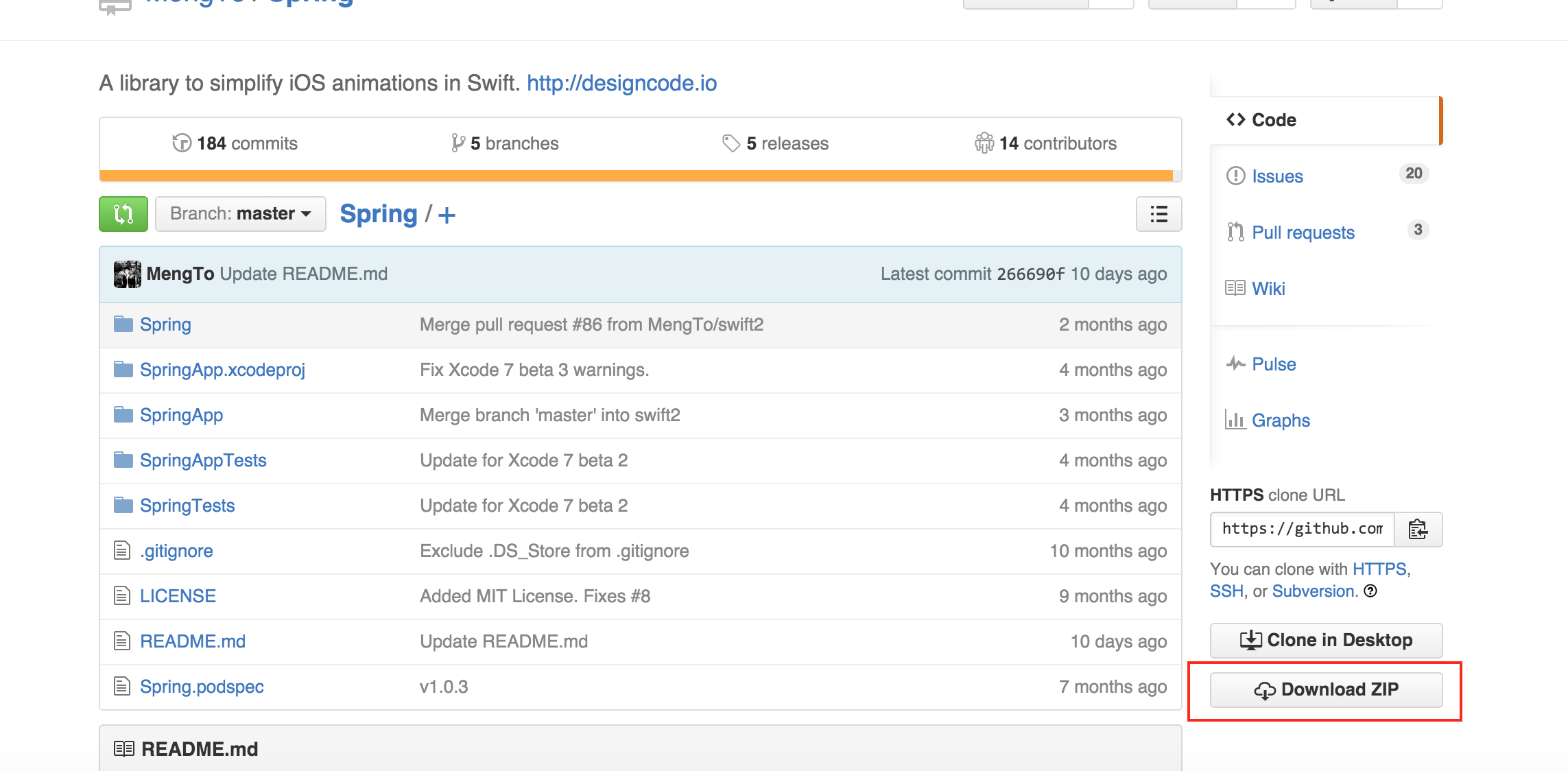1568x771 pixels.
Task: Click the Graphs bar chart icon
Action: [x=1235, y=420]
